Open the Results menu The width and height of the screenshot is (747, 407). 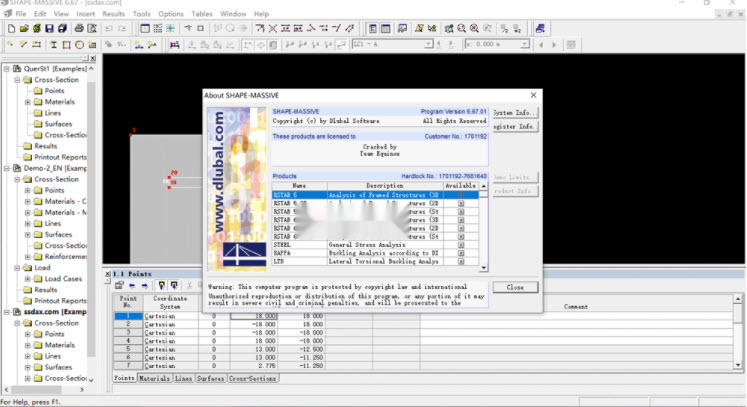point(114,14)
